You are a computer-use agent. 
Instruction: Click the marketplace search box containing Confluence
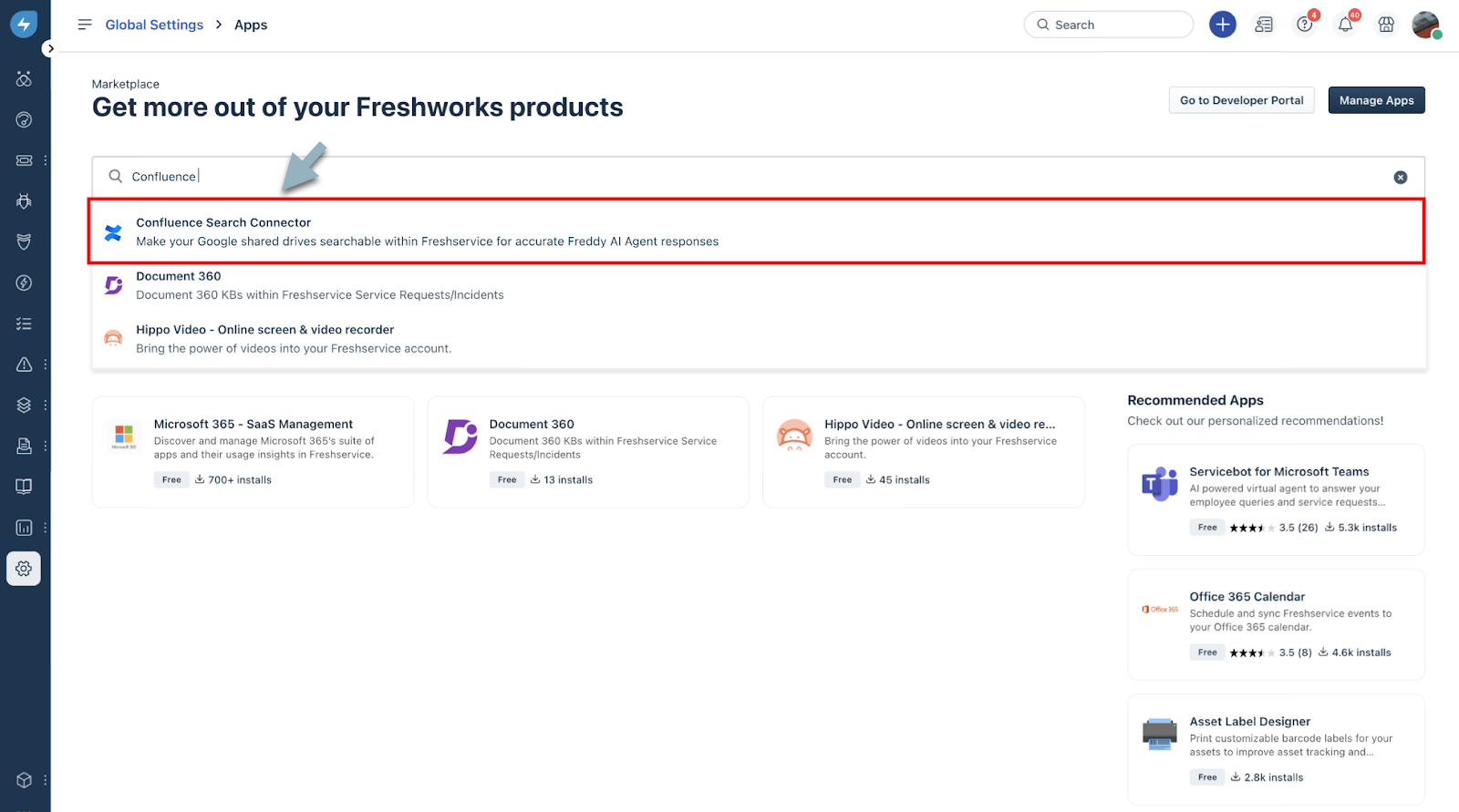click(757, 176)
